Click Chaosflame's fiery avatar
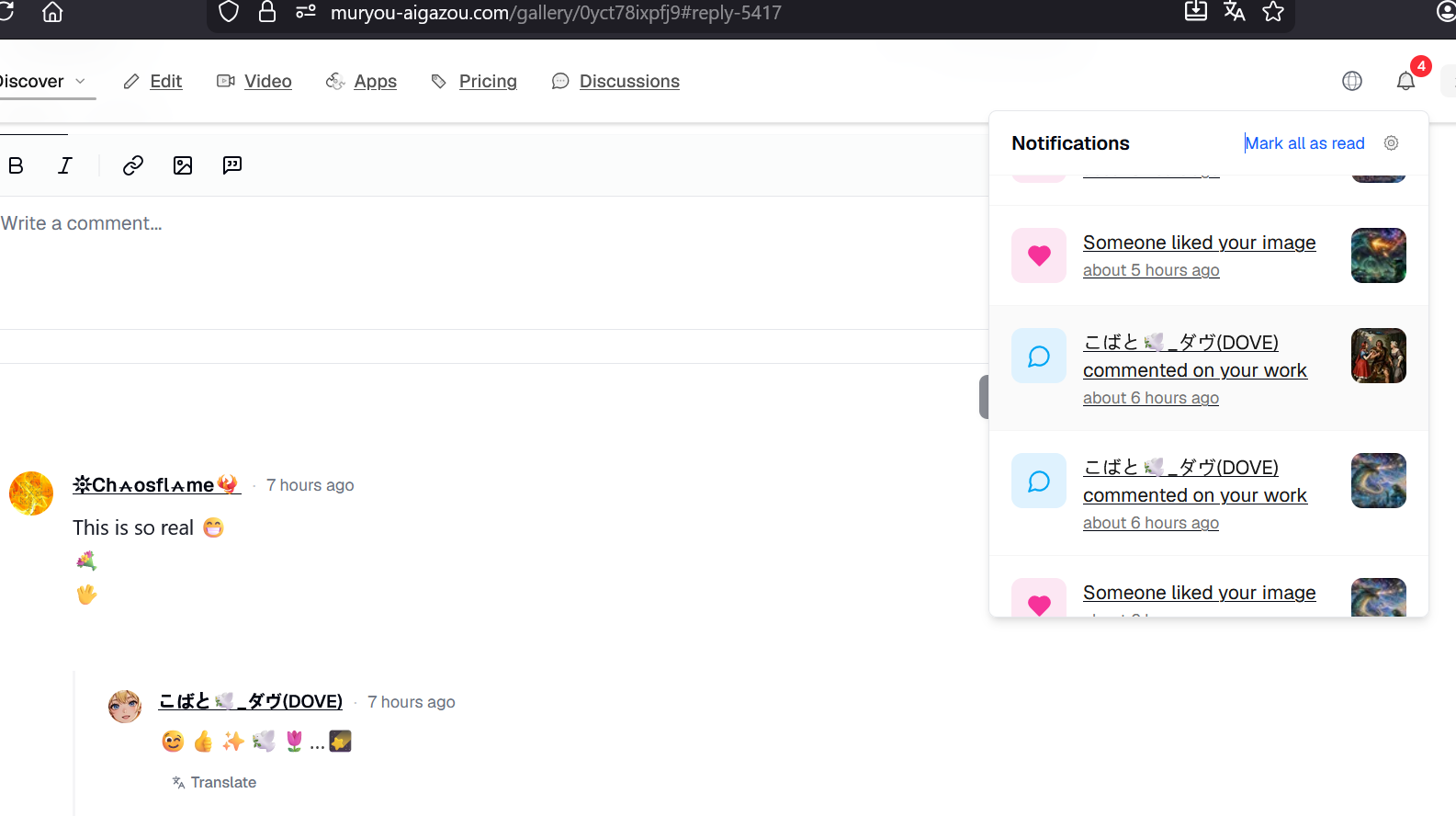Viewport: 1456px width, 816px height. 31,493
